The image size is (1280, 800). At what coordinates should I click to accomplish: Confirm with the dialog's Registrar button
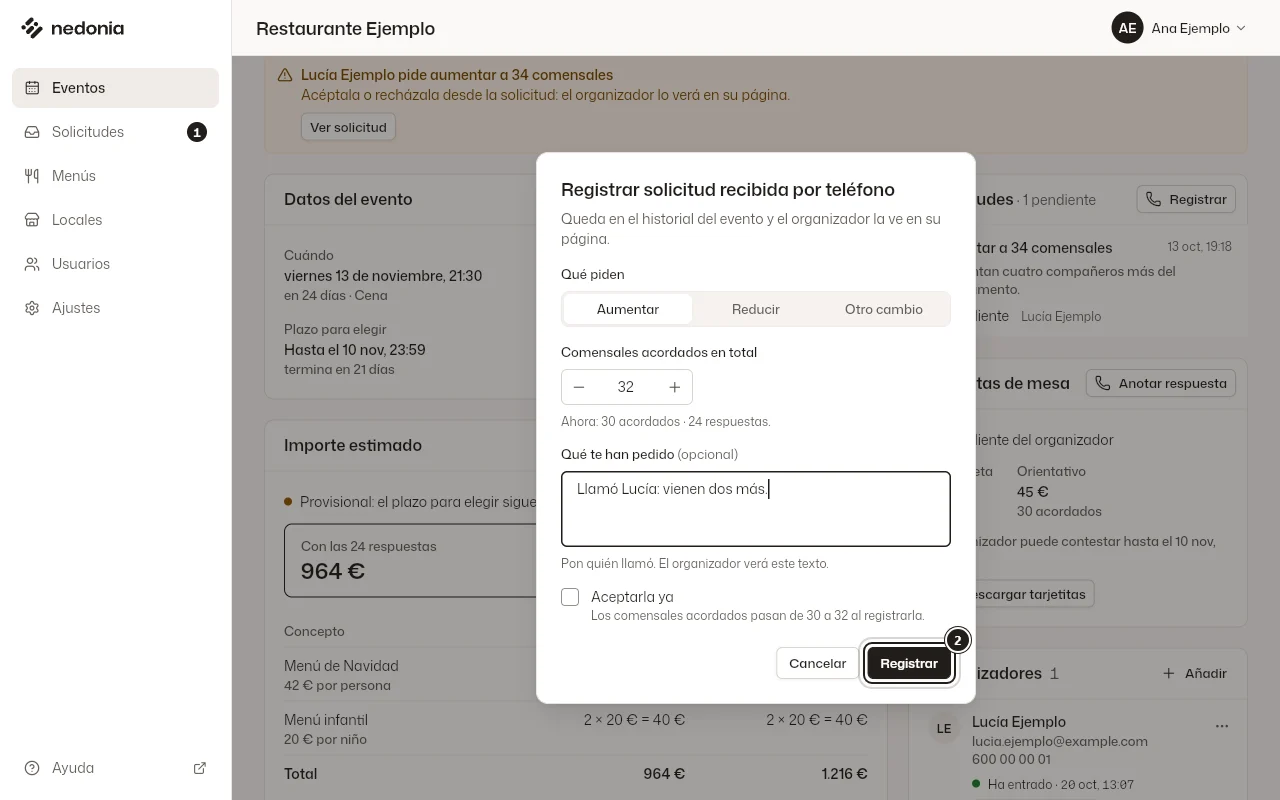(909, 663)
